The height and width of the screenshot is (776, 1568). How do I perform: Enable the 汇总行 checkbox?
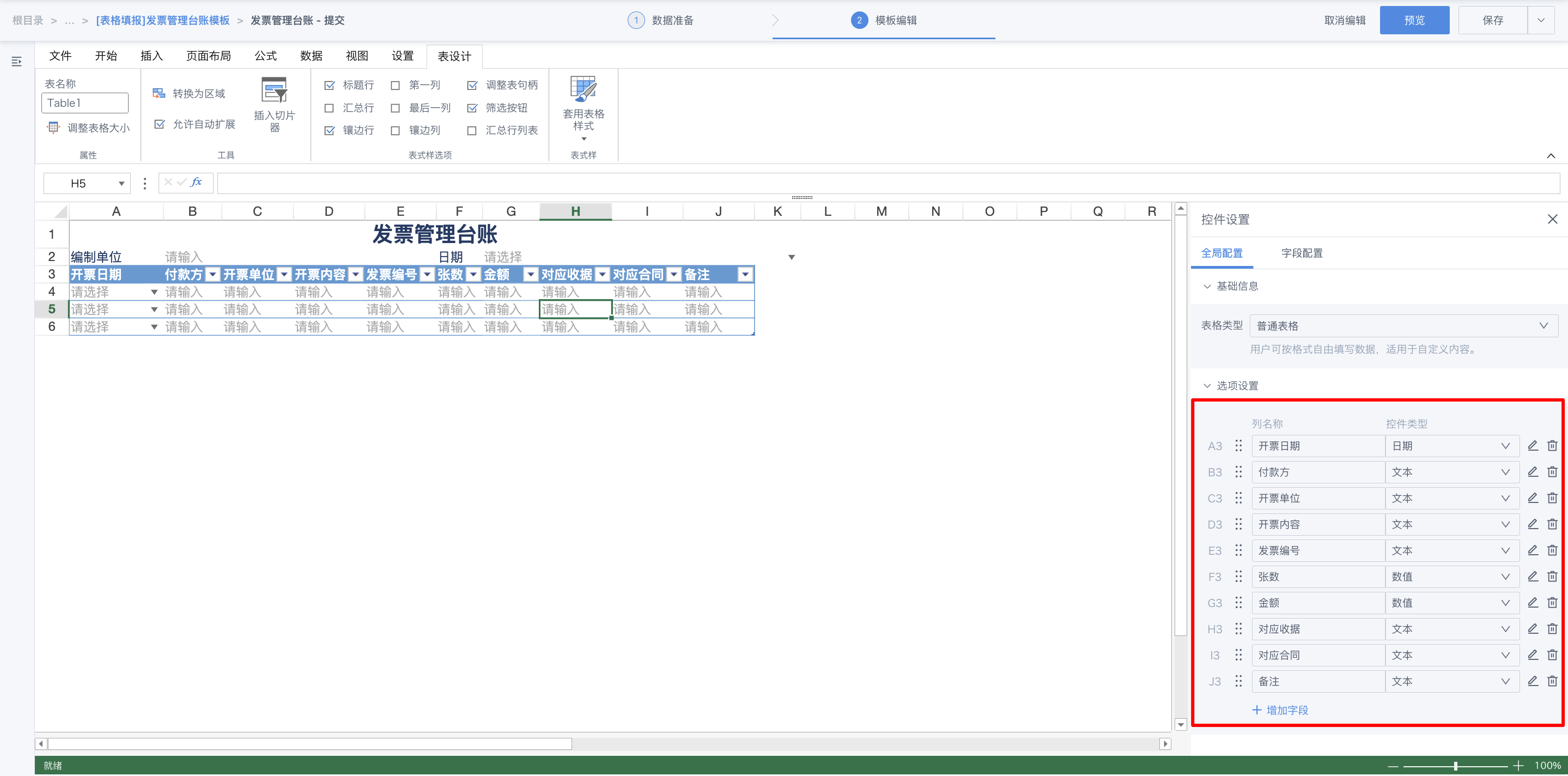pyautogui.click(x=329, y=108)
